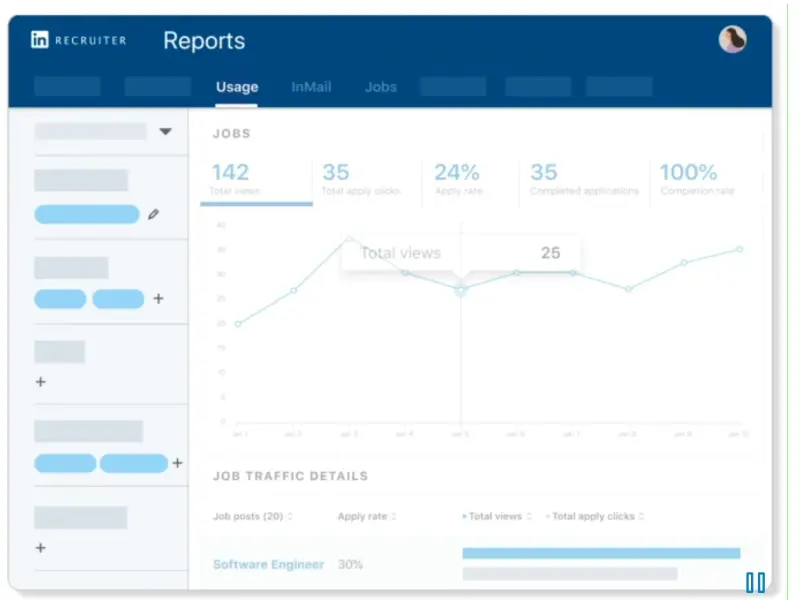This screenshot has width=800, height=600.
Task: Pause the animation with the pause icon
Action: click(x=755, y=582)
